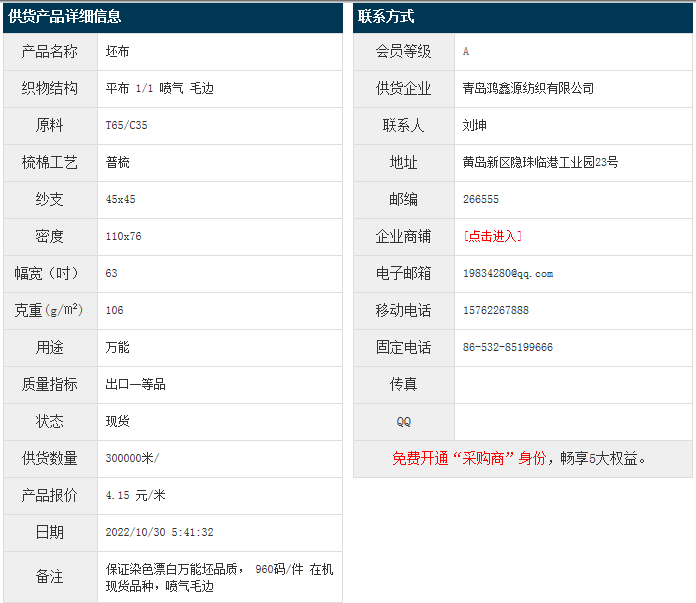Click the fabric structure value 平布 1/1 喷气 毛边
The height and width of the screenshot is (603, 696).
click(159, 88)
